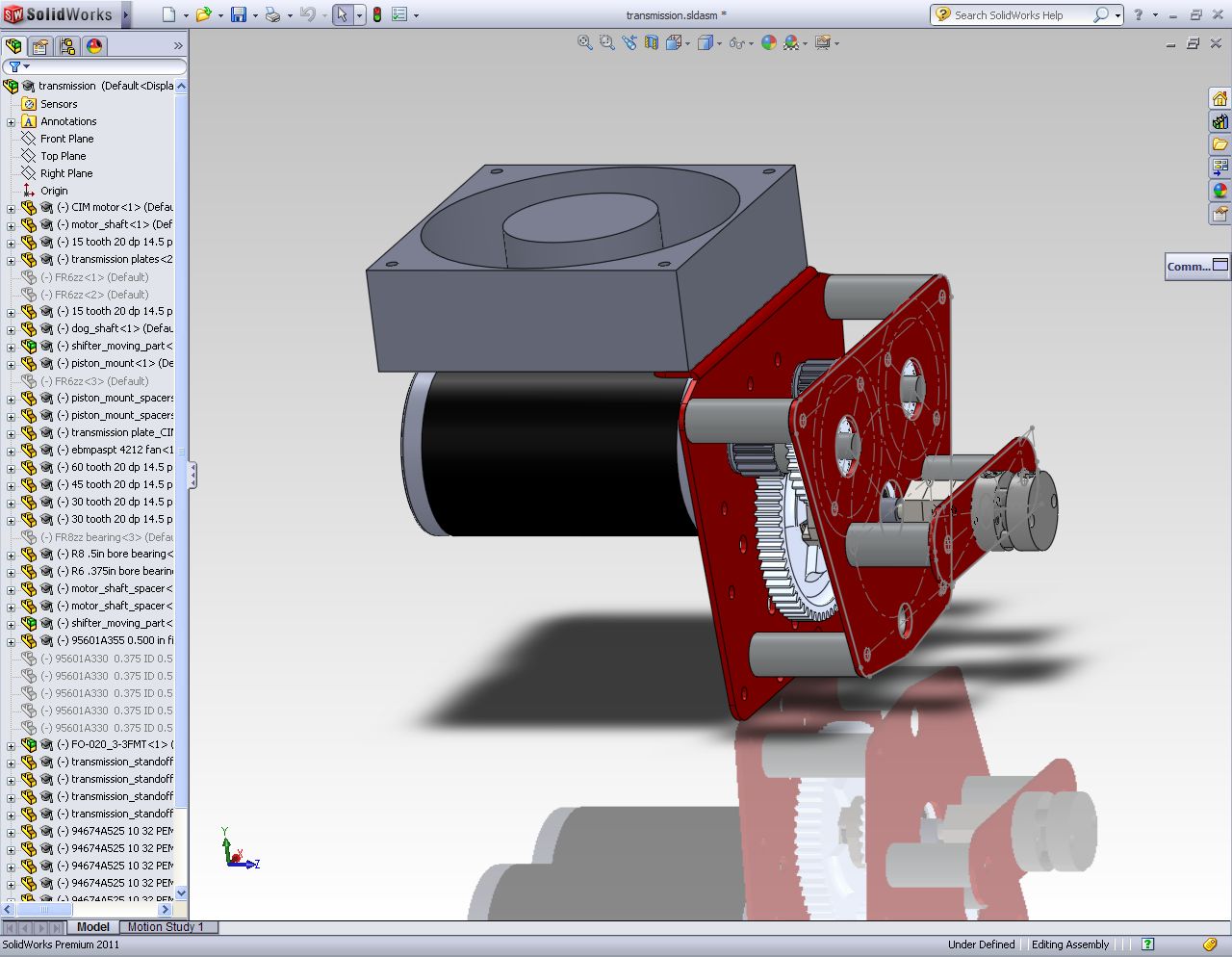Expand the 60 tooth 20 dp gear node
Screen dimensions: 1232x957
(11, 468)
